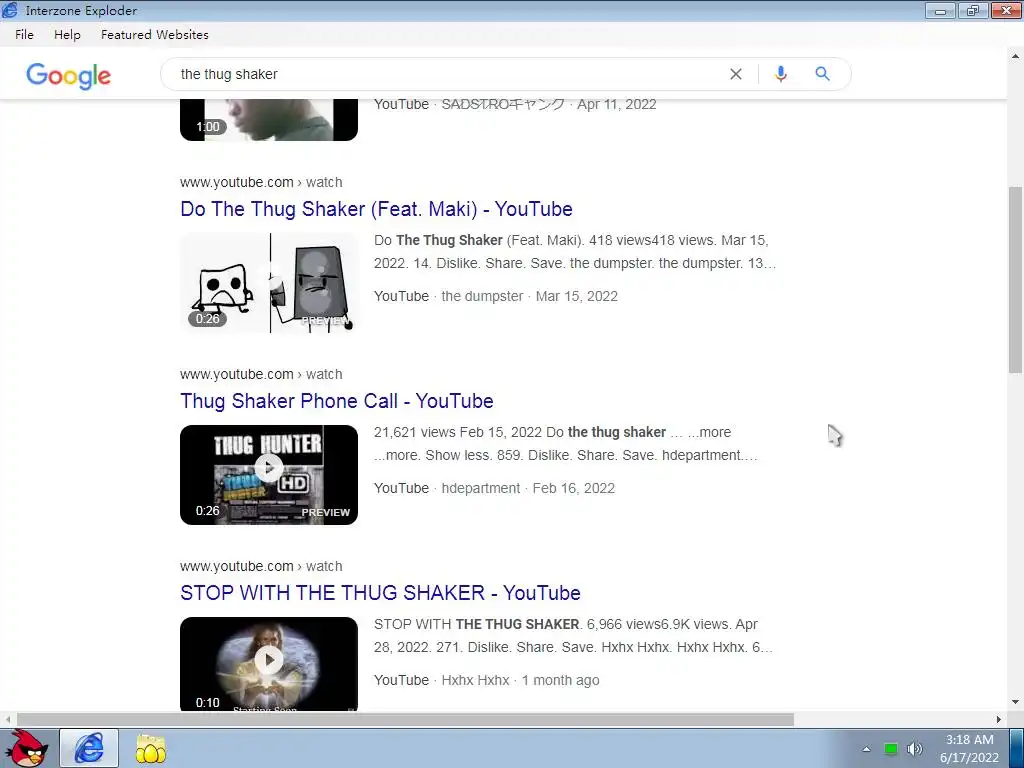Click the Interzone Exploder title bar icon
The image size is (1024, 768).
pos(10,10)
